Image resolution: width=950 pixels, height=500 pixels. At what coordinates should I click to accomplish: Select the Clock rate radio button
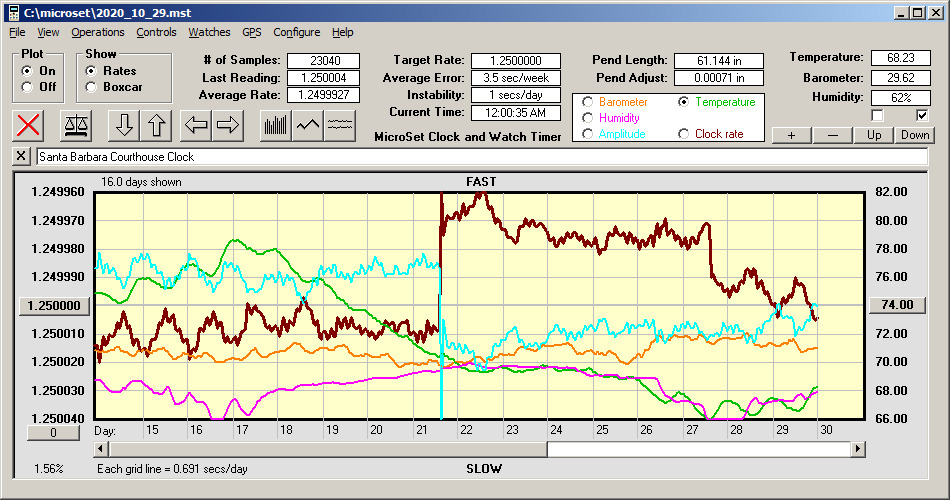tap(685, 134)
